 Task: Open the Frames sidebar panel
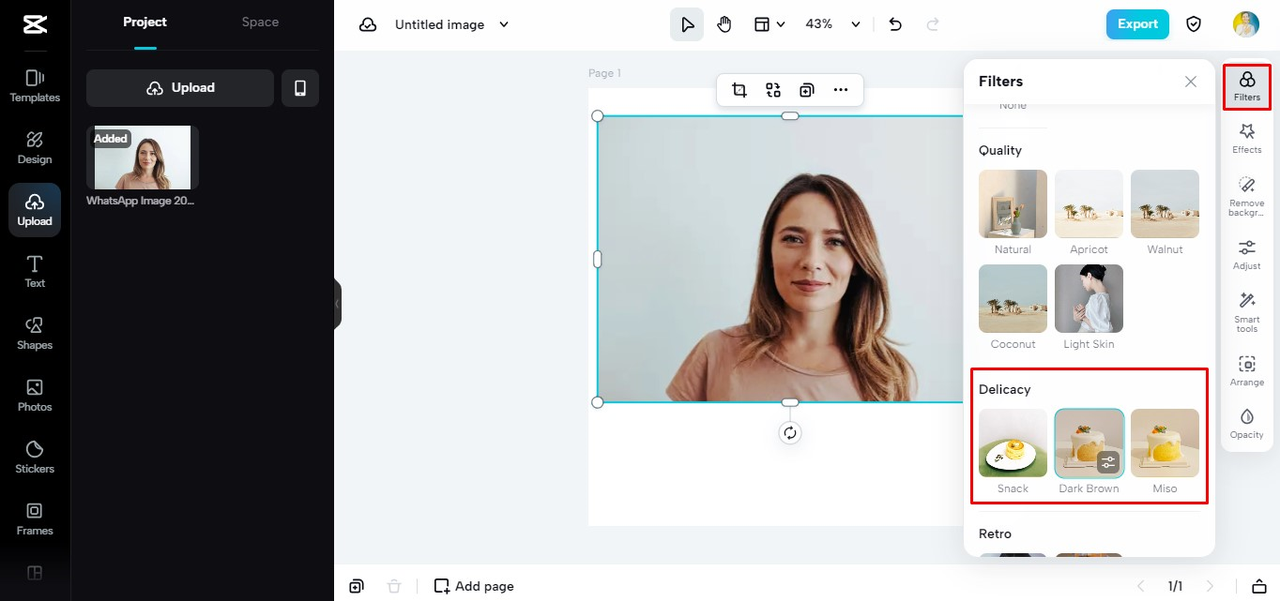pos(34,519)
